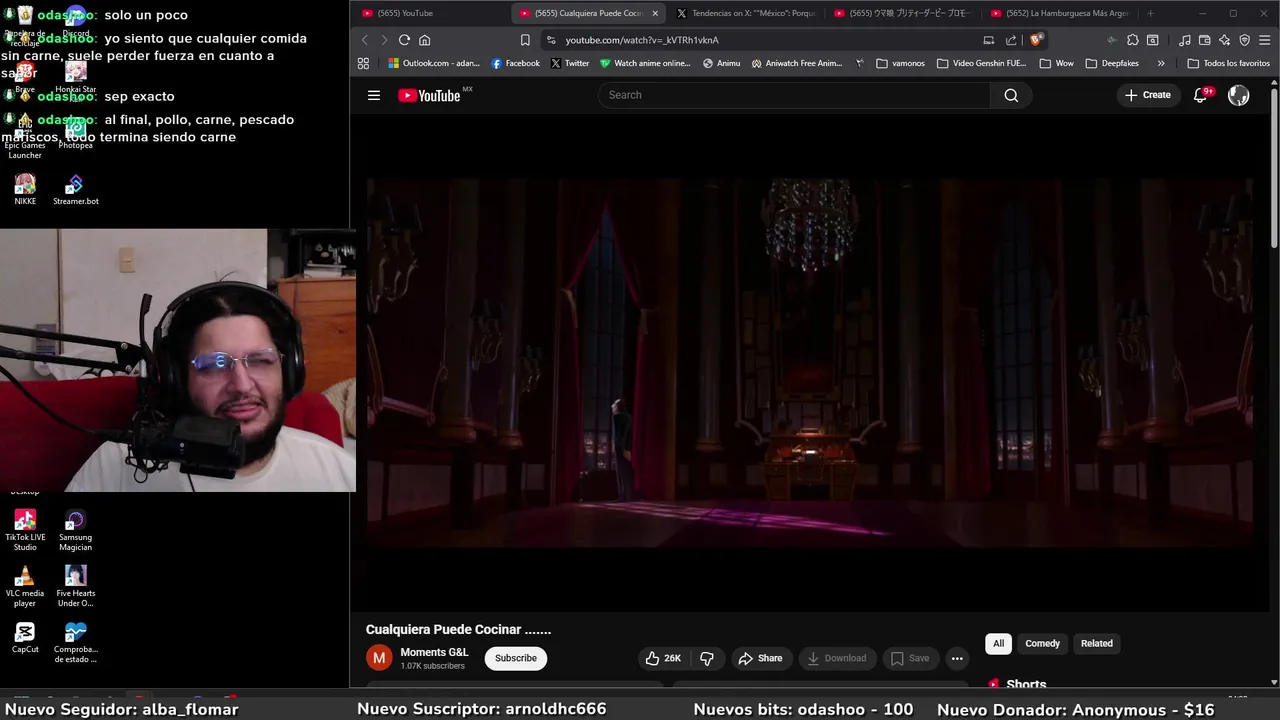Image resolution: width=1280 pixels, height=720 pixels.
Task: Open Samsung Magician desktop icon
Action: [x=75, y=531]
